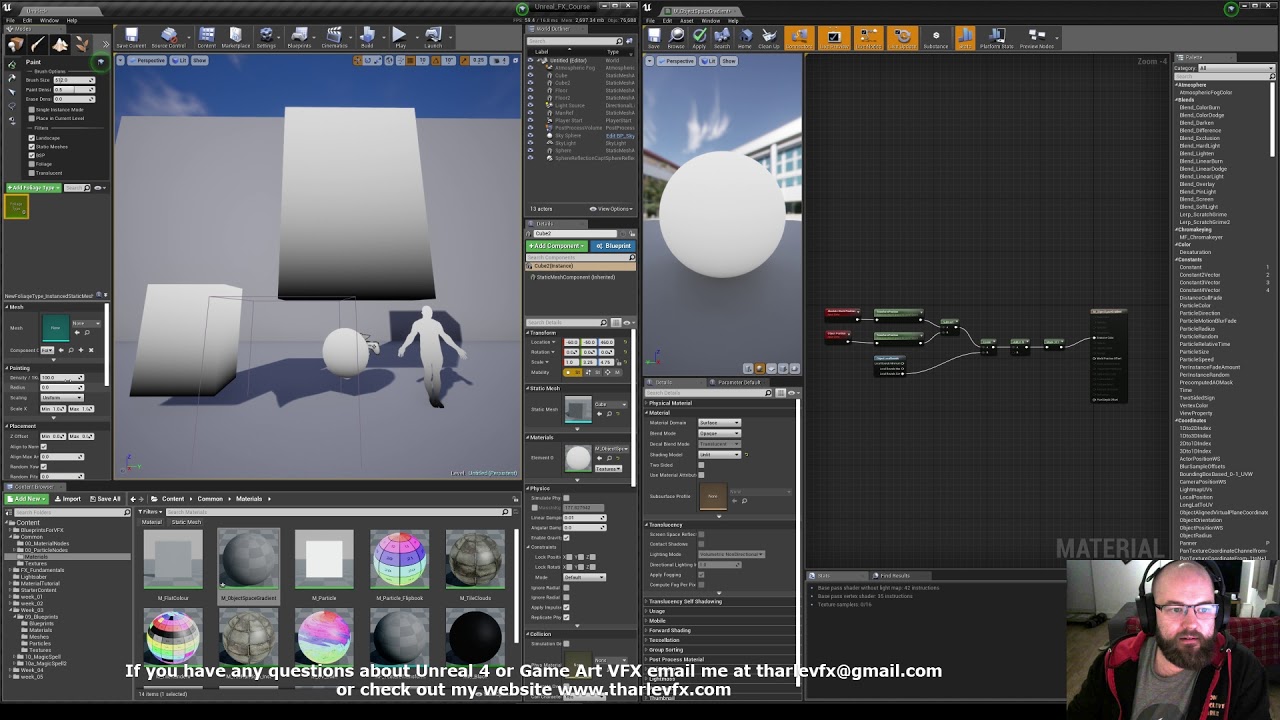Uncheck the Static Meshes filter checkbox
The image size is (1280, 720).
point(32,147)
